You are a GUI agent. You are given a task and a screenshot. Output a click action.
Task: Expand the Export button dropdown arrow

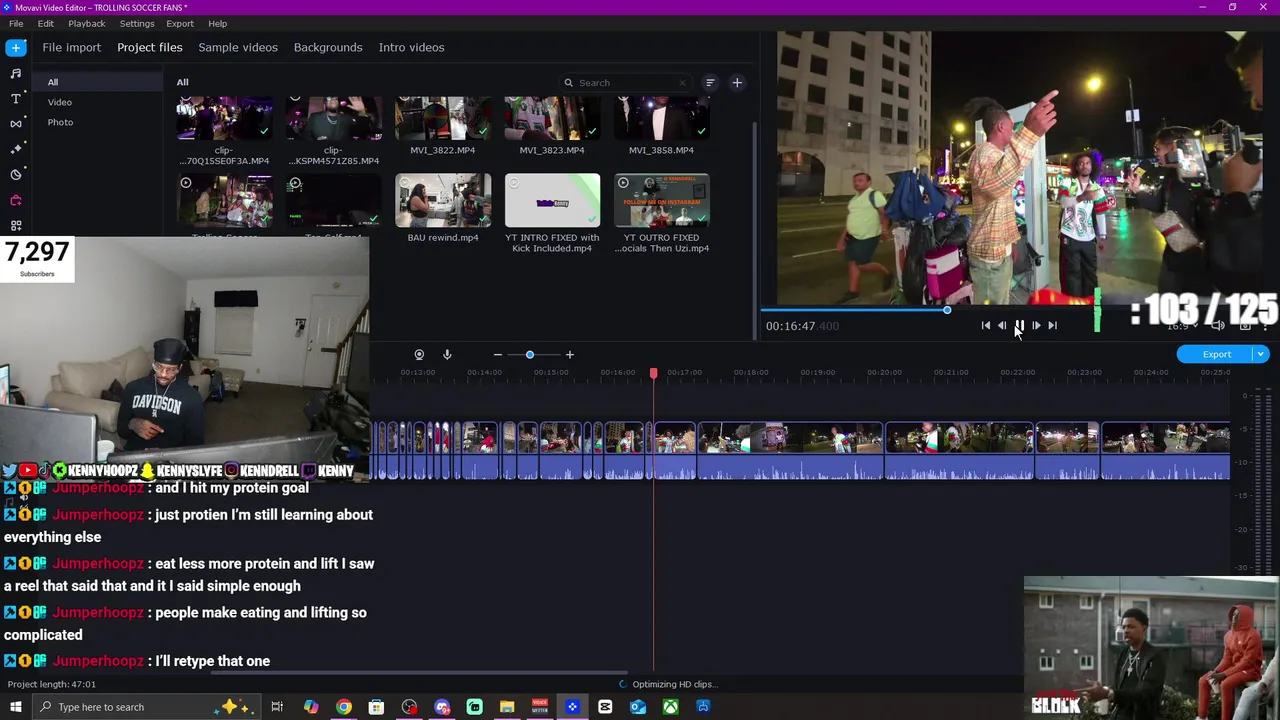[1261, 354]
